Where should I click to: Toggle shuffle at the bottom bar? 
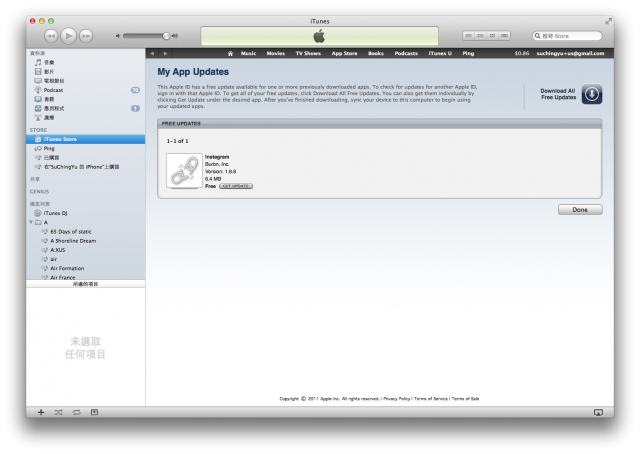(x=59, y=412)
